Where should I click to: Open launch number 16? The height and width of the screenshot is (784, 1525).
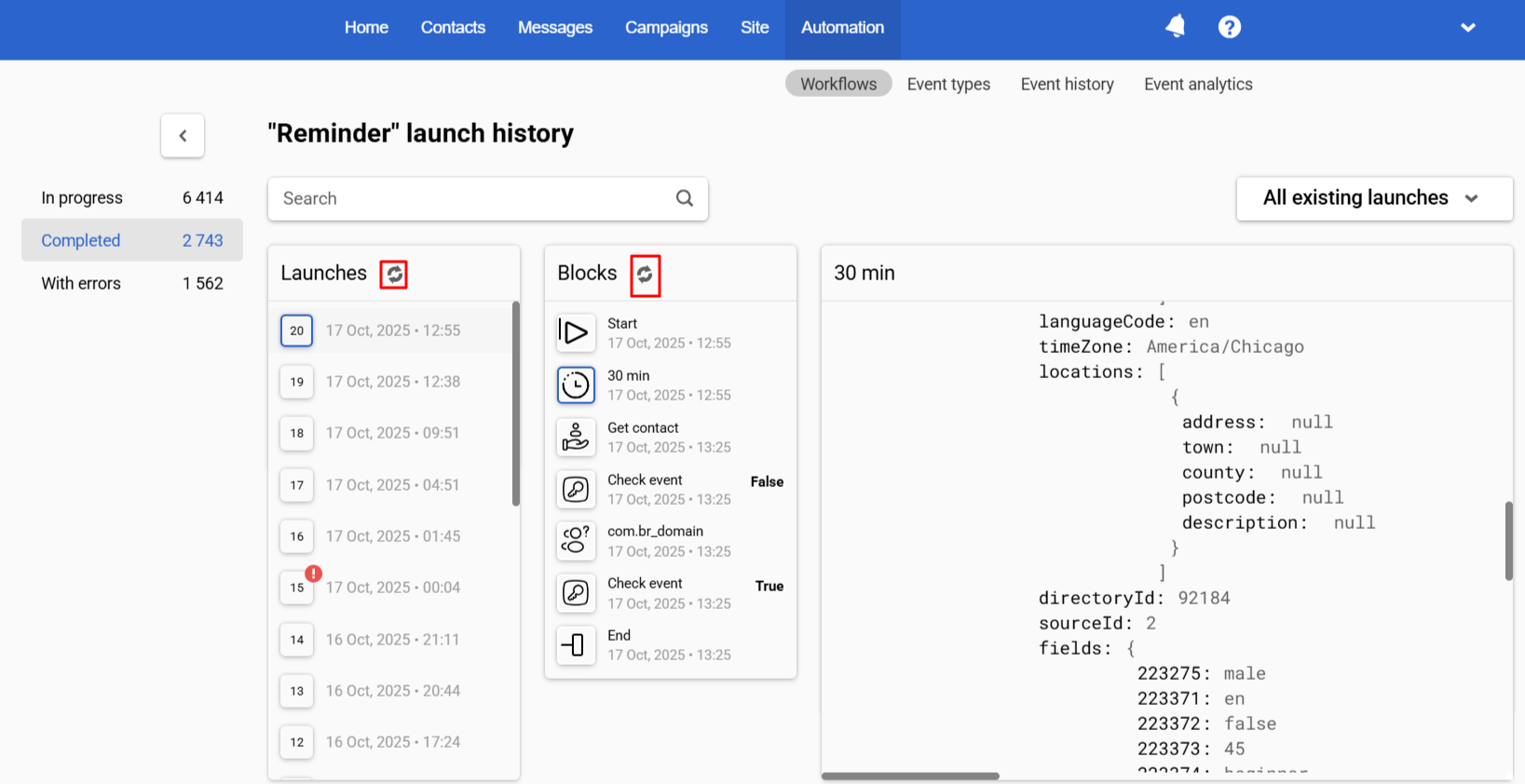(296, 536)
